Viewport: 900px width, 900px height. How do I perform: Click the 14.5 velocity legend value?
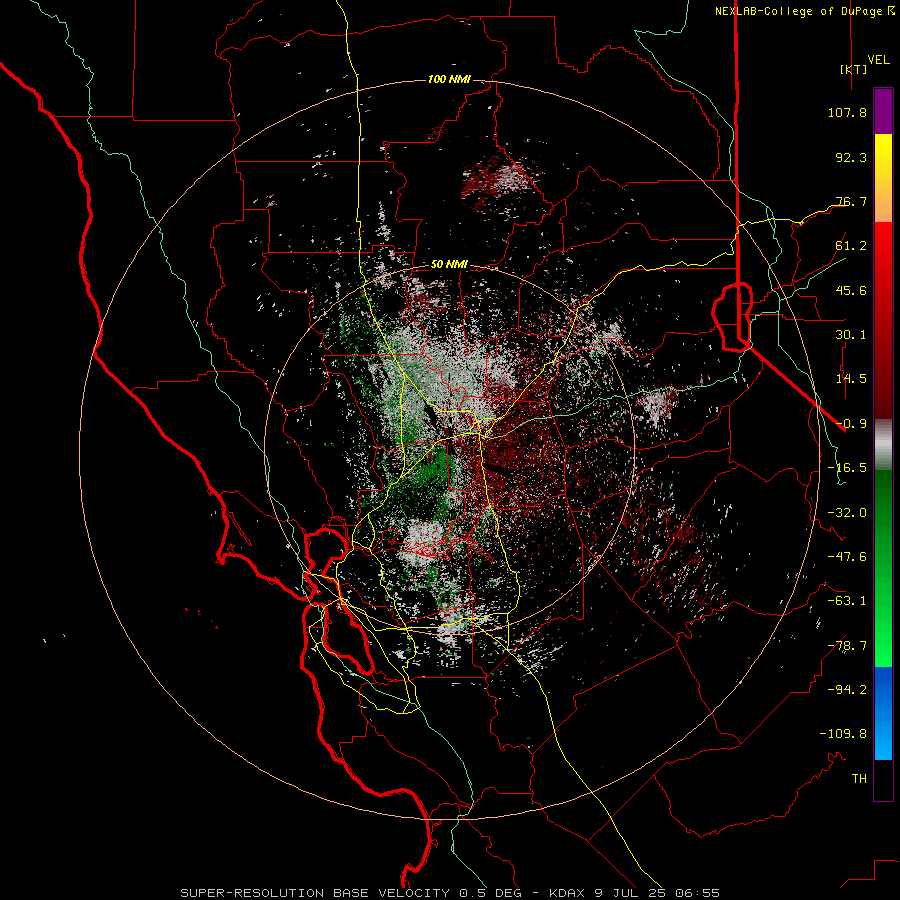[851, 379]
